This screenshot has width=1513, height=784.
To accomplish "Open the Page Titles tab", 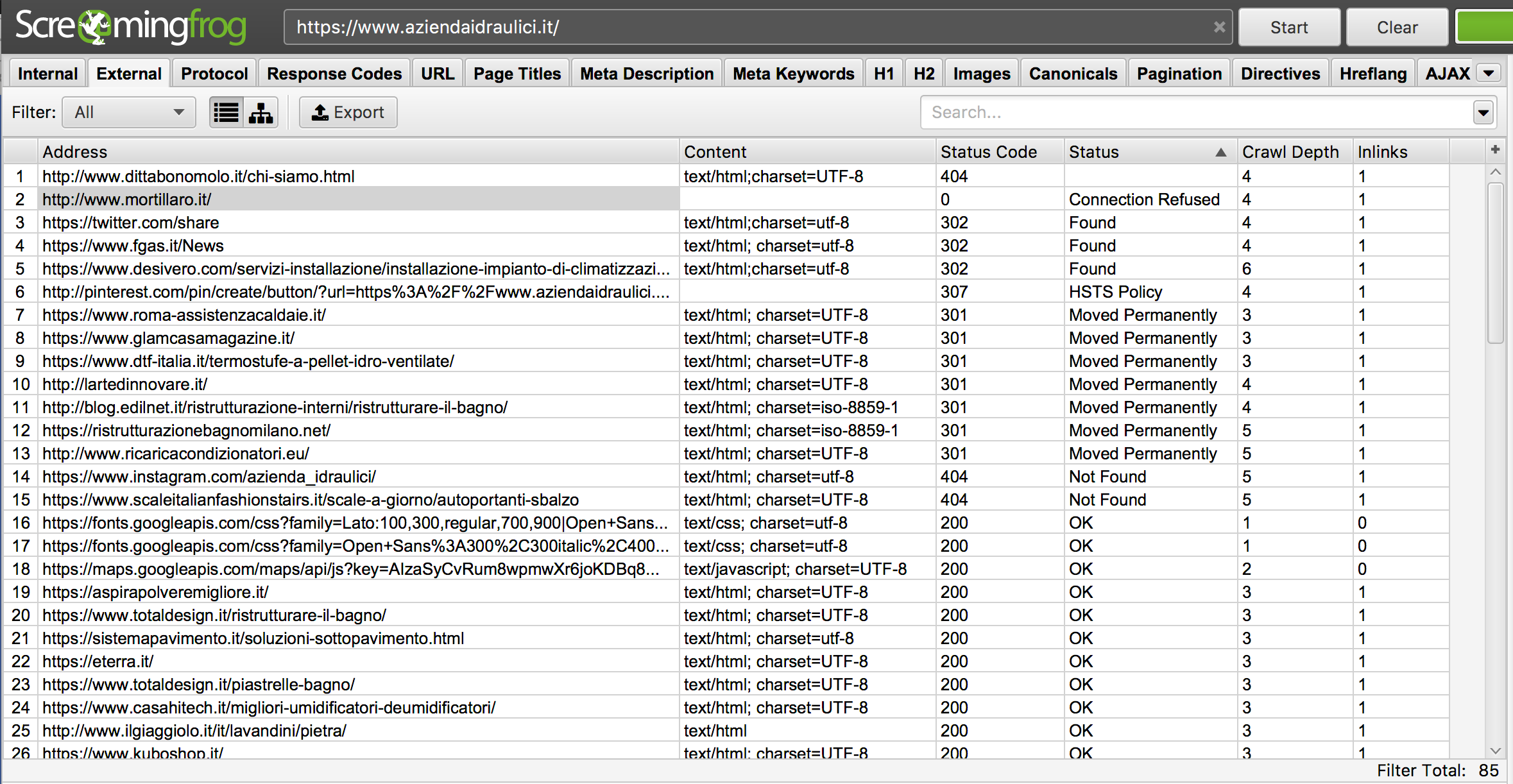I will point(517,74).
